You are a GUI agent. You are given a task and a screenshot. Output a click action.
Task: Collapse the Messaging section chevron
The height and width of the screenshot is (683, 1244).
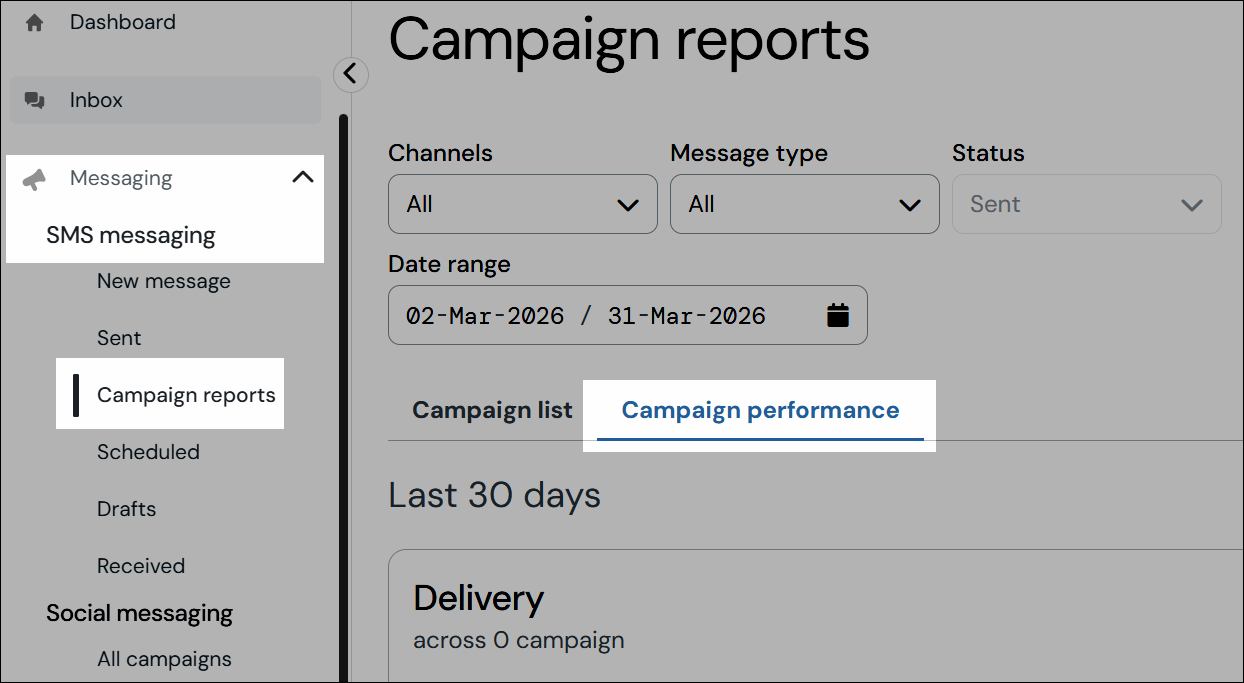coord(302,178)
